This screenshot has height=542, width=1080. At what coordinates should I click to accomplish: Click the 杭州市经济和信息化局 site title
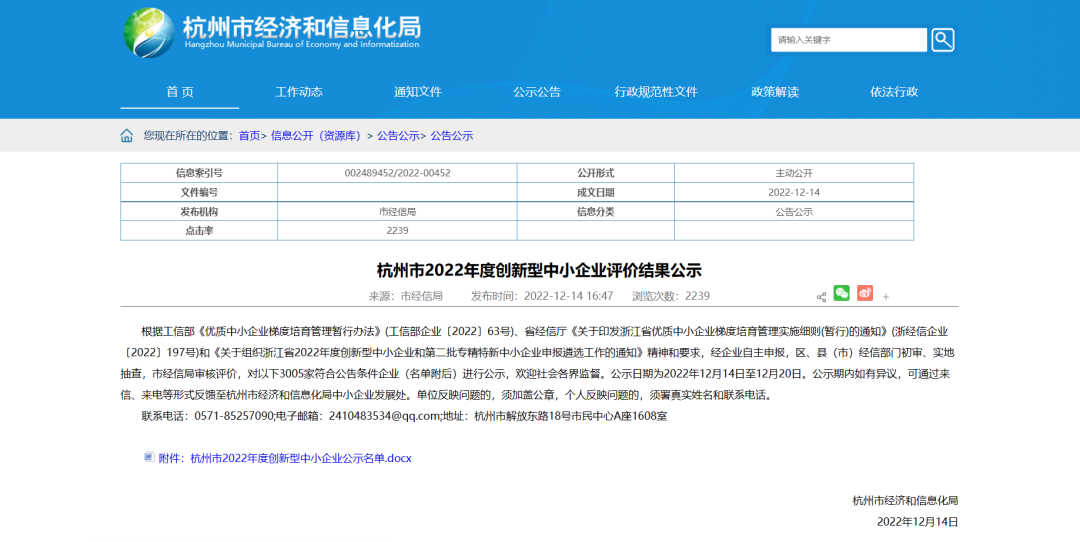[x=302, y=27]
